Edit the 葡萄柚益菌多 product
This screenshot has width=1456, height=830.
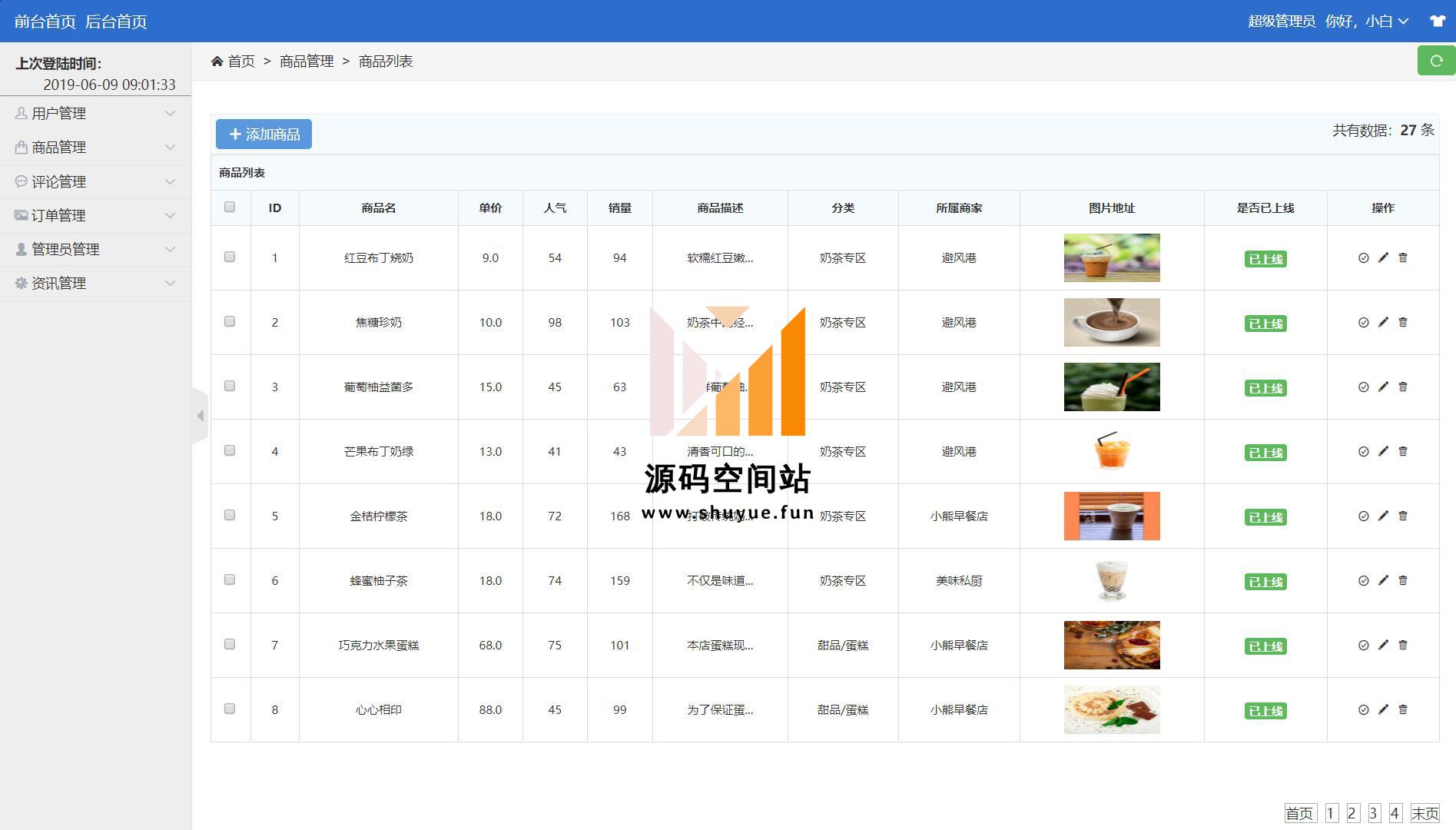pos(1383,387)
